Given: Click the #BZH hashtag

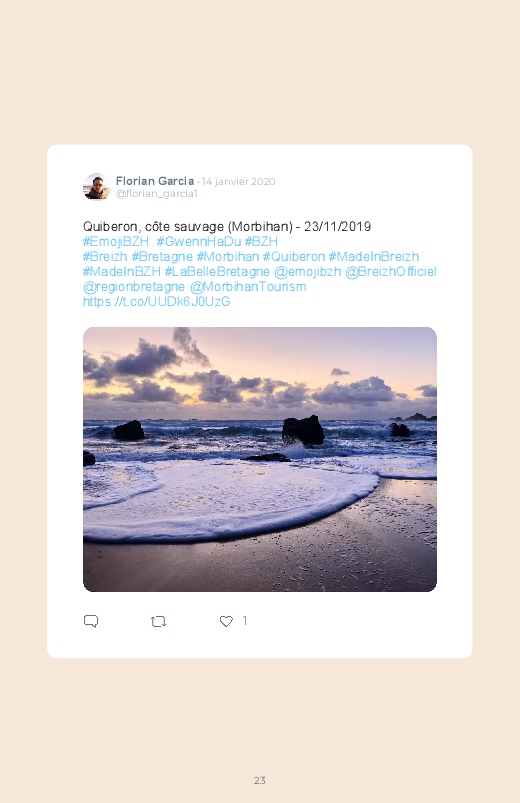Looking at the screenshot, I should pyautogui.click(x=261, y=241).
